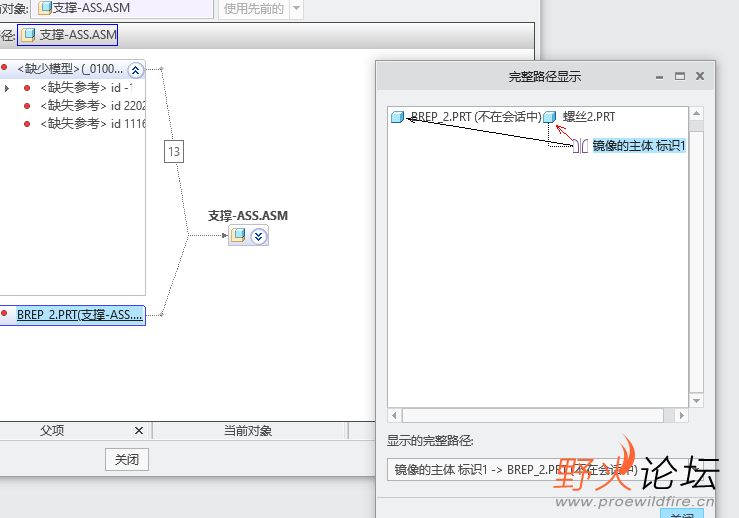Click the 支撑-ASS.ASM path breadcrumb
Screen dimensions: 739x518
67,35
